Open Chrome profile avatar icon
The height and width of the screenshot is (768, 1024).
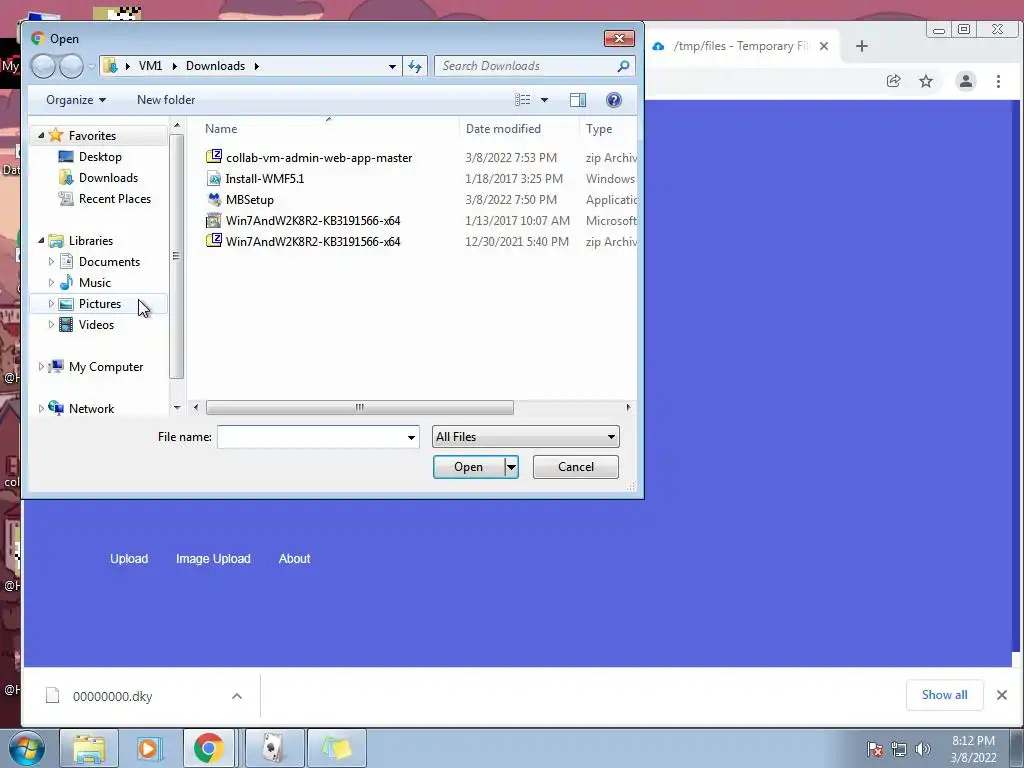[x=965, y=81]
